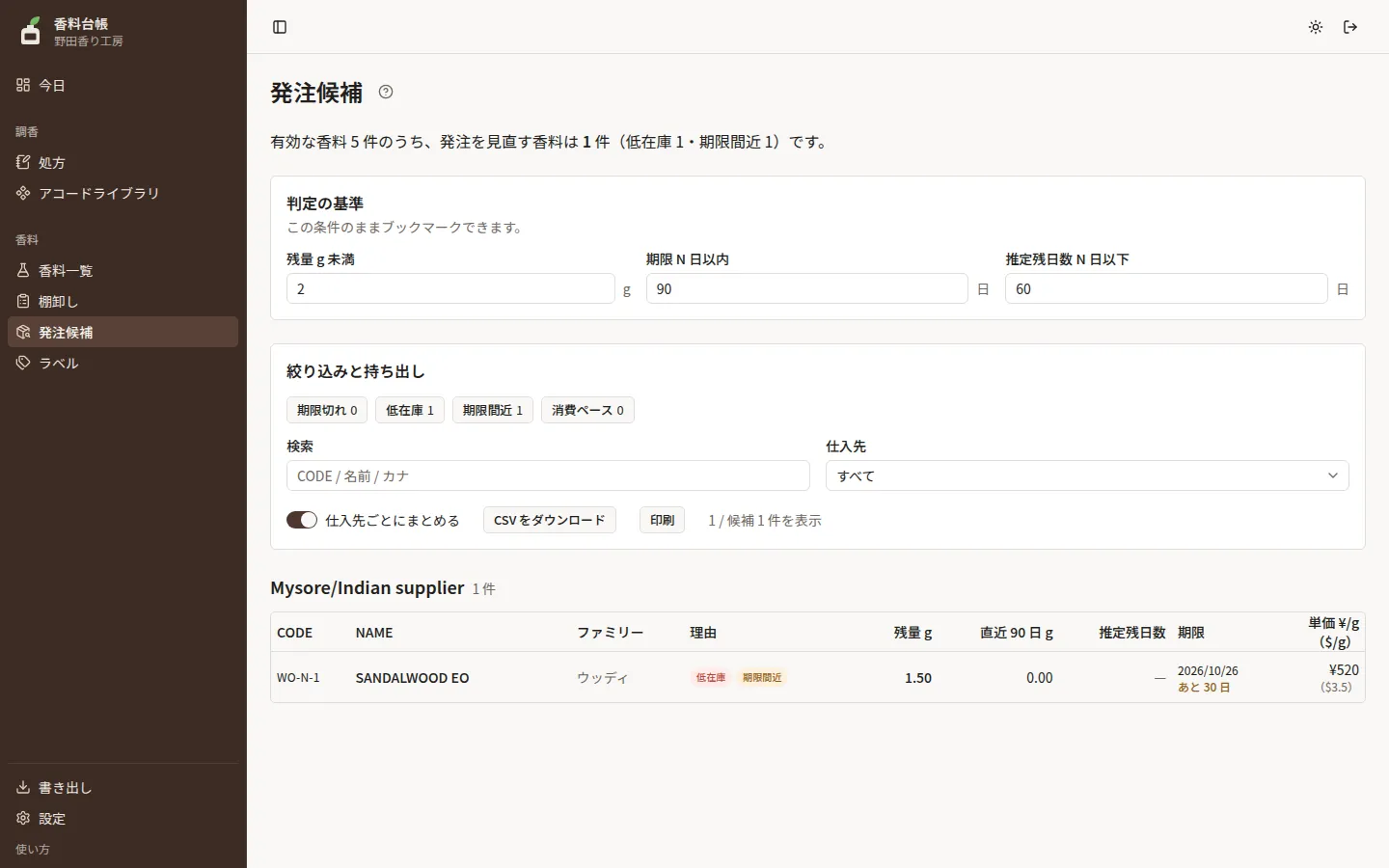
Task: Click the WO-N-1 code cell
Action: pos(298,678)
